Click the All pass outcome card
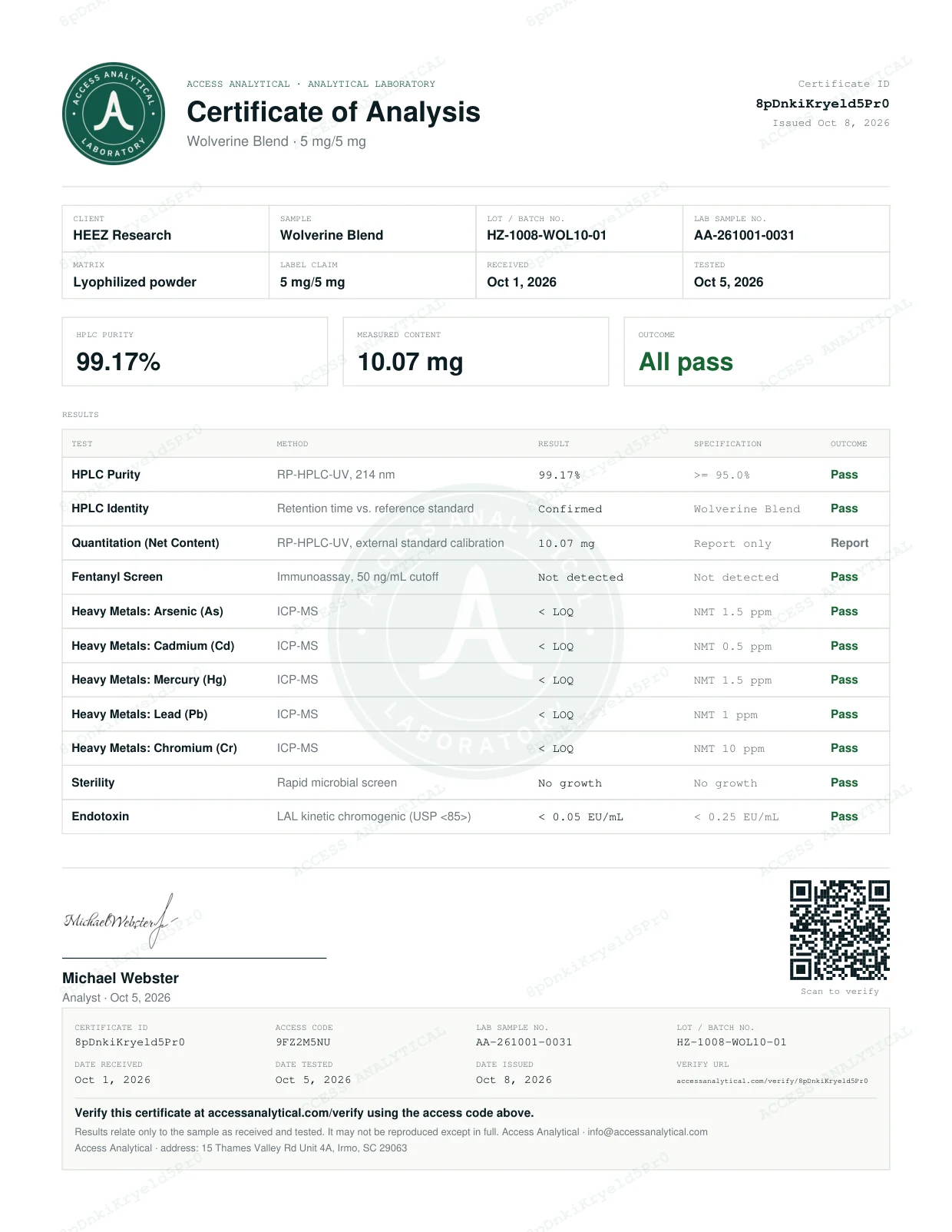Screen dimensions: 952x1232 tap(757, 352)
